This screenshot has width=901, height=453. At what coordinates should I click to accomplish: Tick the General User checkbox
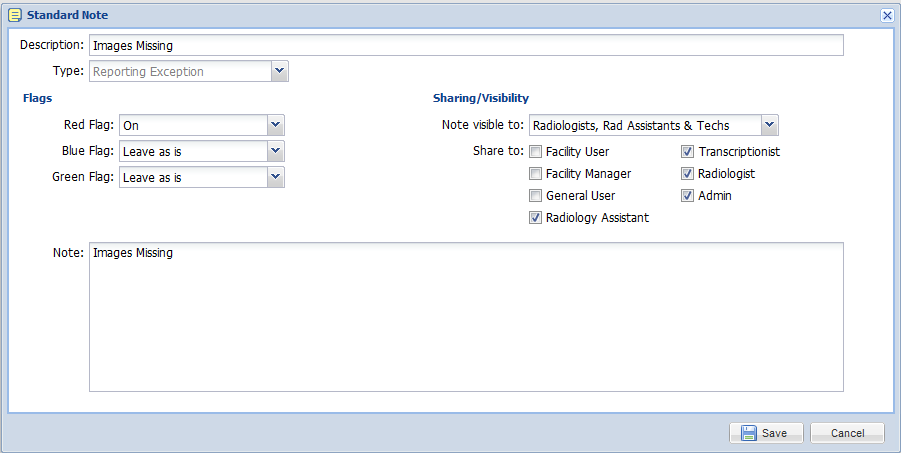click(536, 195)
